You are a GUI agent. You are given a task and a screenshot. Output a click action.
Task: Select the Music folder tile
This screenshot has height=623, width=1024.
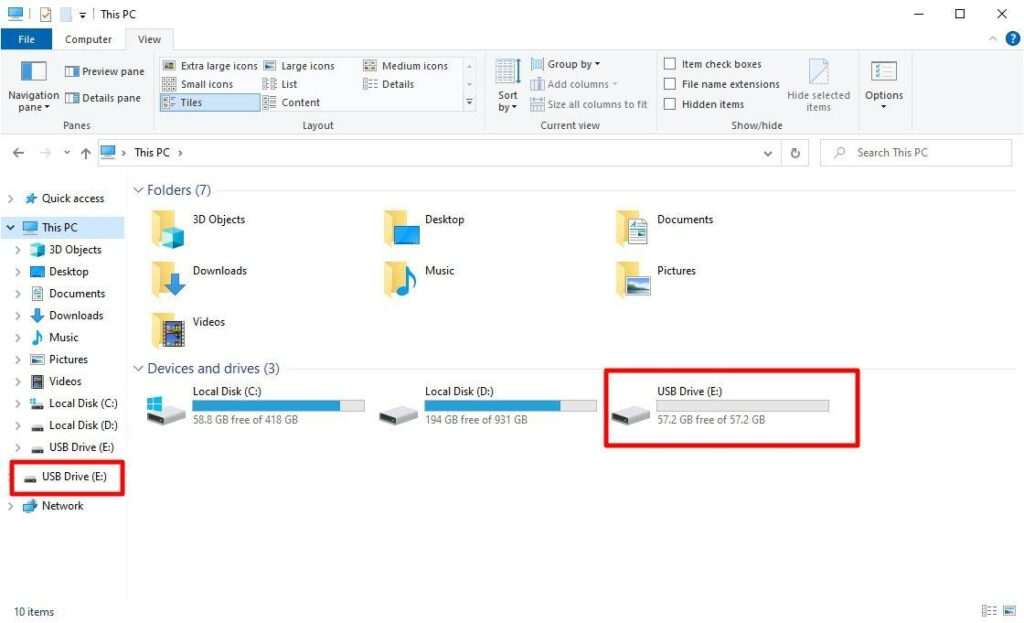coord(419,280)
